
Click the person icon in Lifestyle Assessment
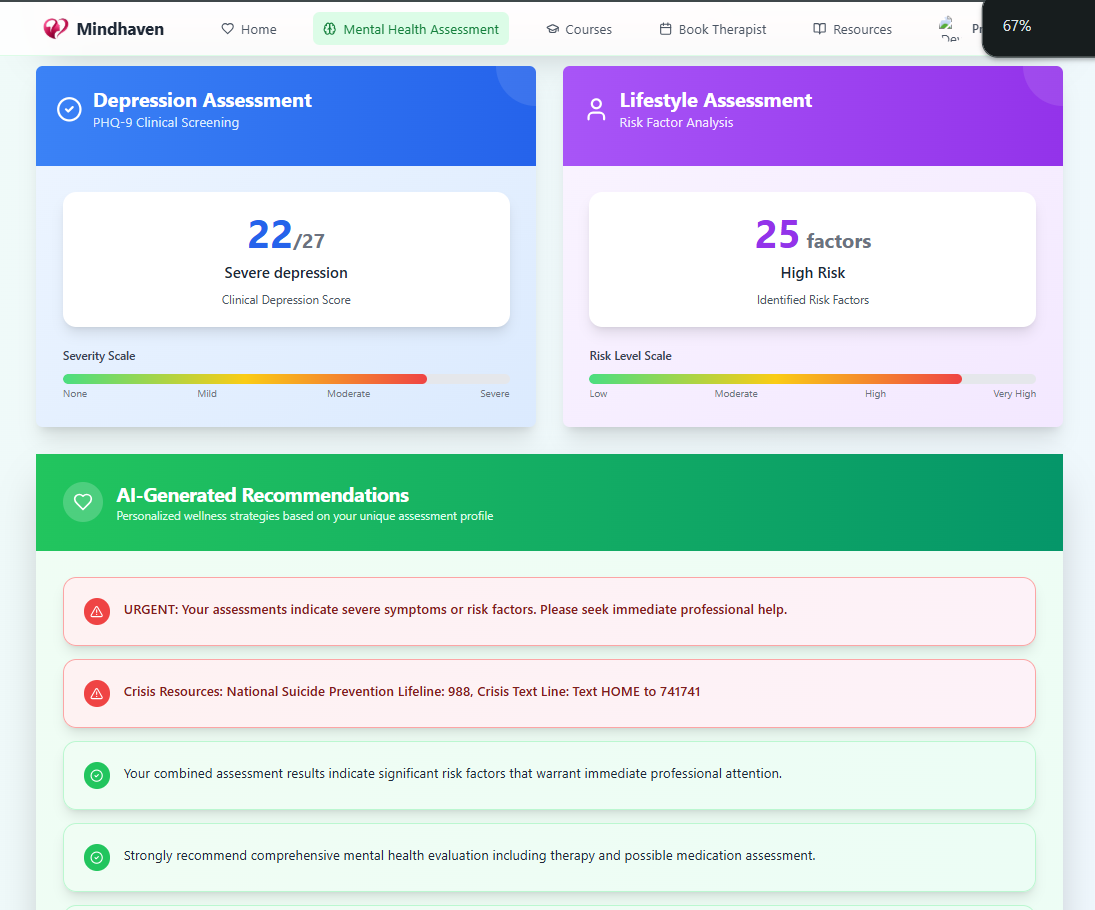pos(596,110)
